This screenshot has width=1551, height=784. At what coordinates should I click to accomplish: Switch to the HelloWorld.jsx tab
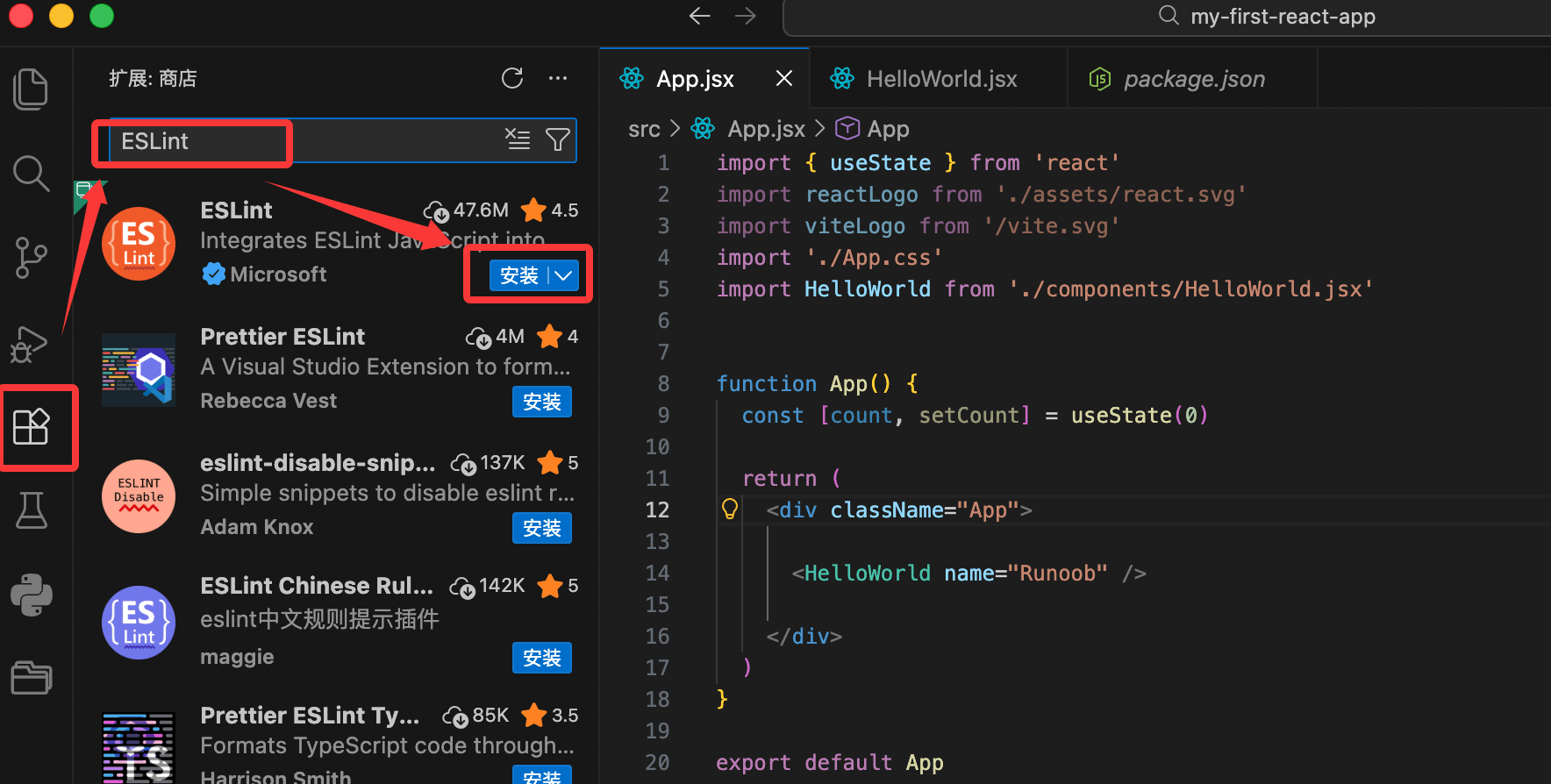(x=940, y=79)
